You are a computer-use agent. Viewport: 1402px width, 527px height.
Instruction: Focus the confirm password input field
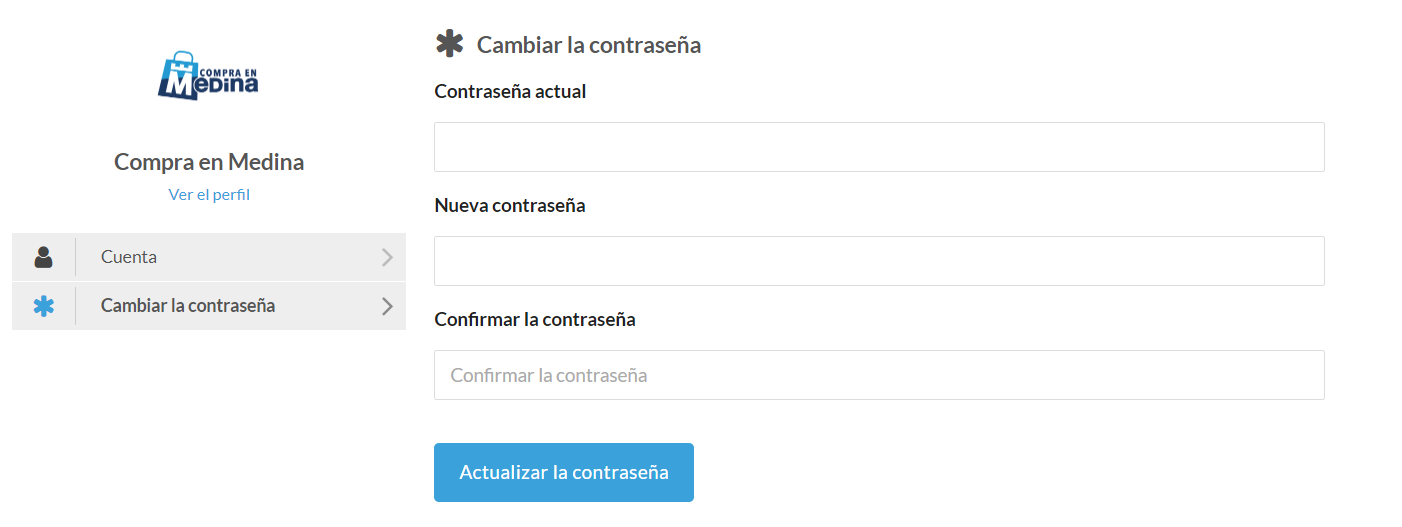(879, 375)
